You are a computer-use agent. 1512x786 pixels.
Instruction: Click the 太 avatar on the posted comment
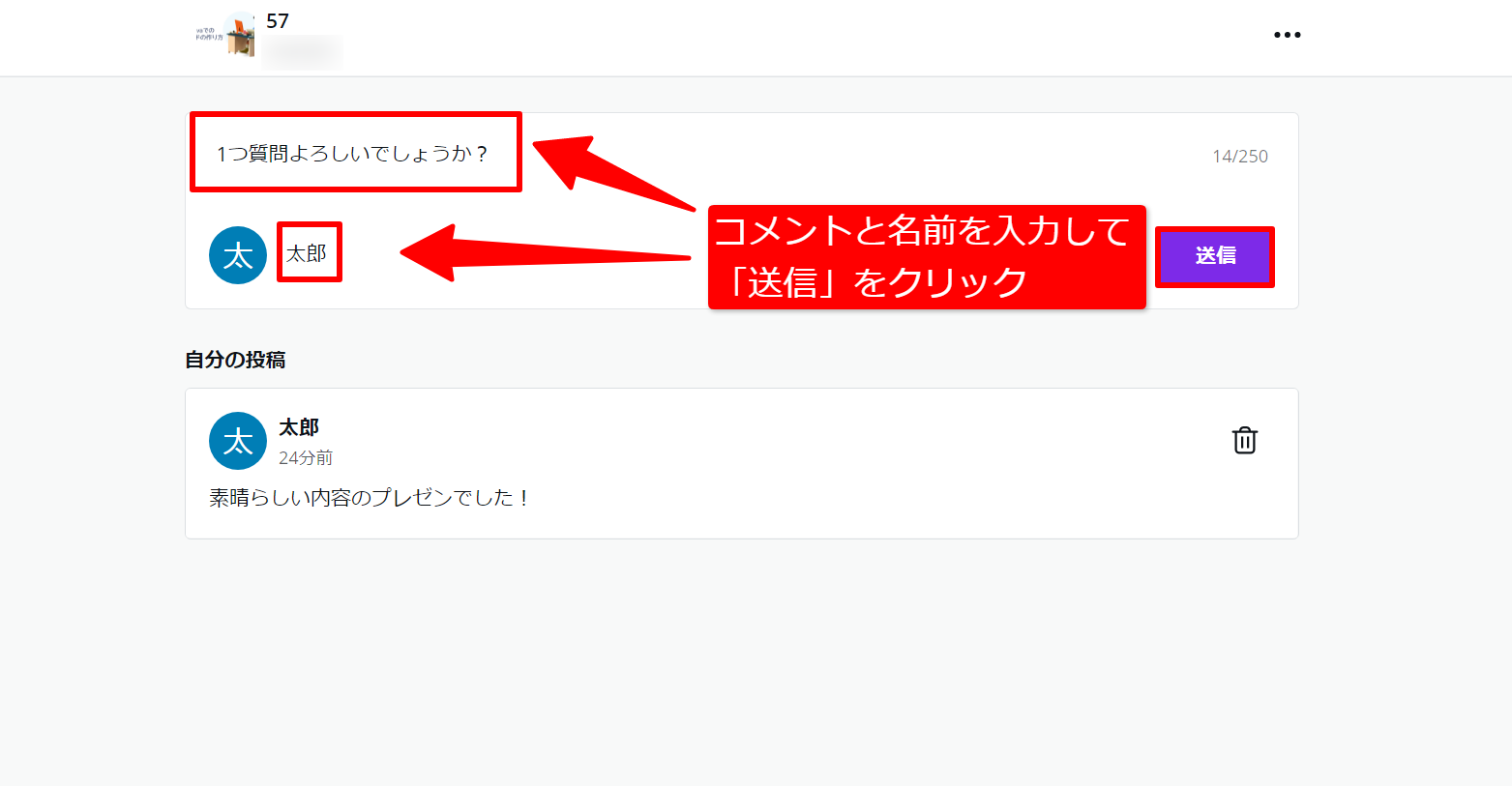238,441
